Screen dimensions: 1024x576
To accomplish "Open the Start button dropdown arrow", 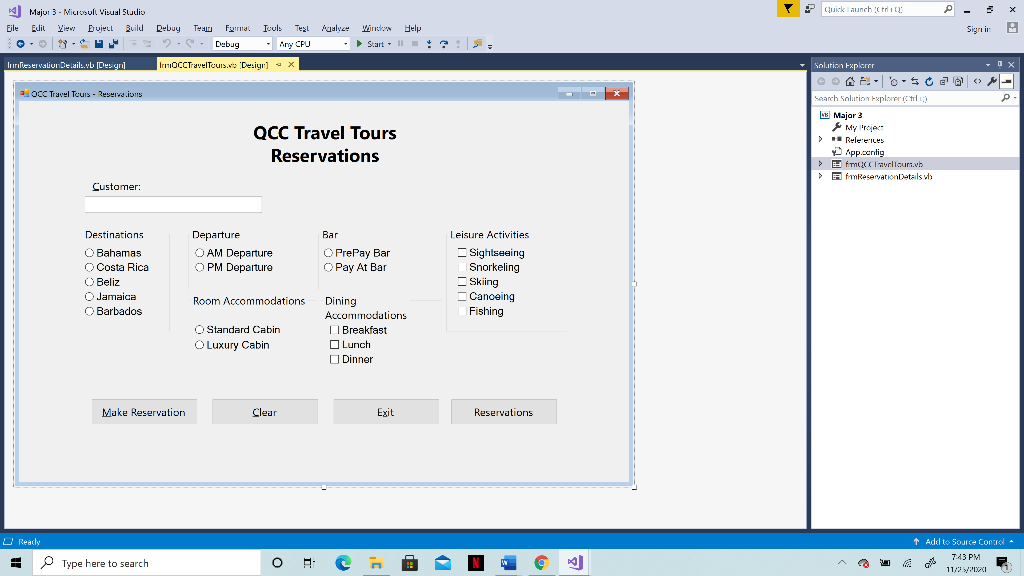I will [389, 44].
